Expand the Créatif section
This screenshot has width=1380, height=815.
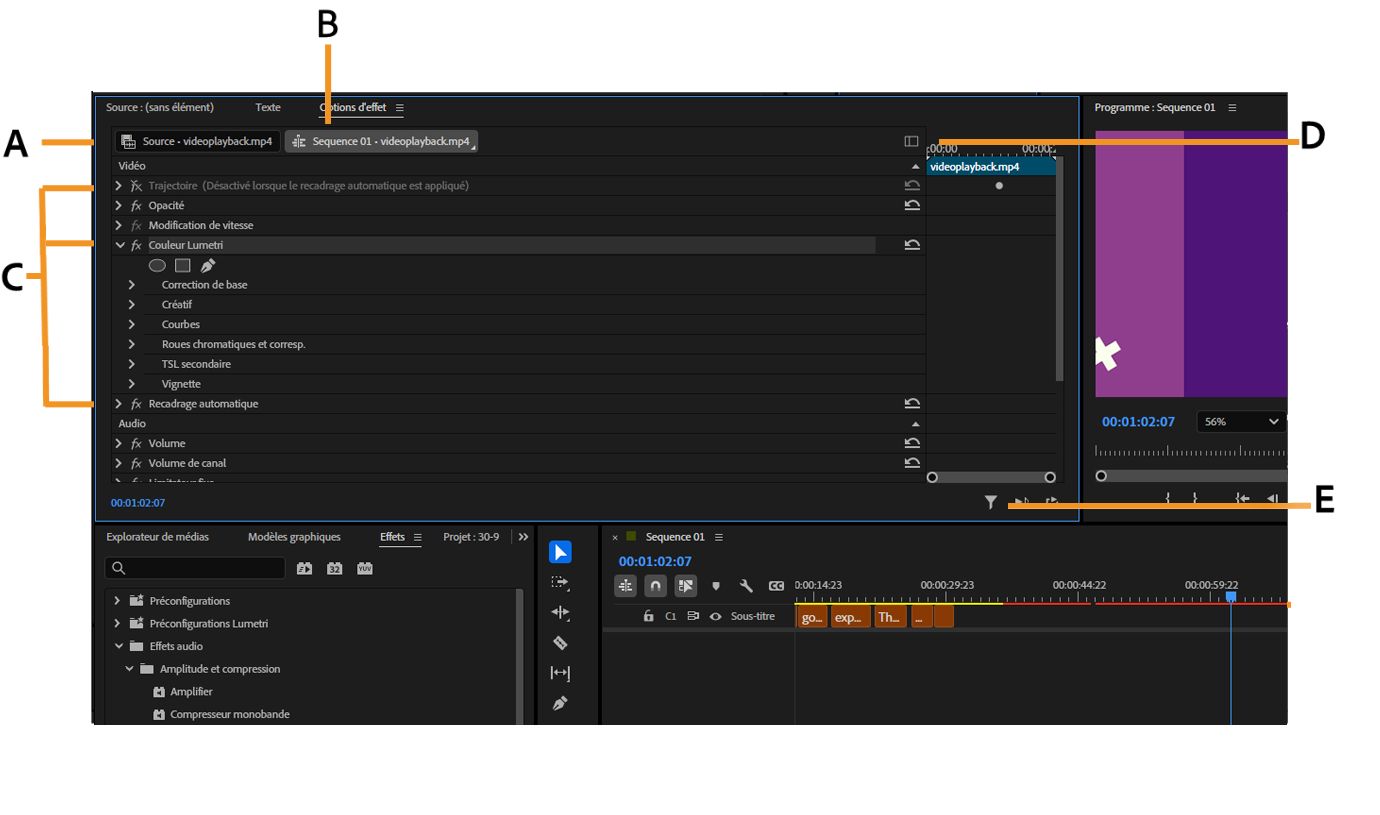(x=131, y=305)
